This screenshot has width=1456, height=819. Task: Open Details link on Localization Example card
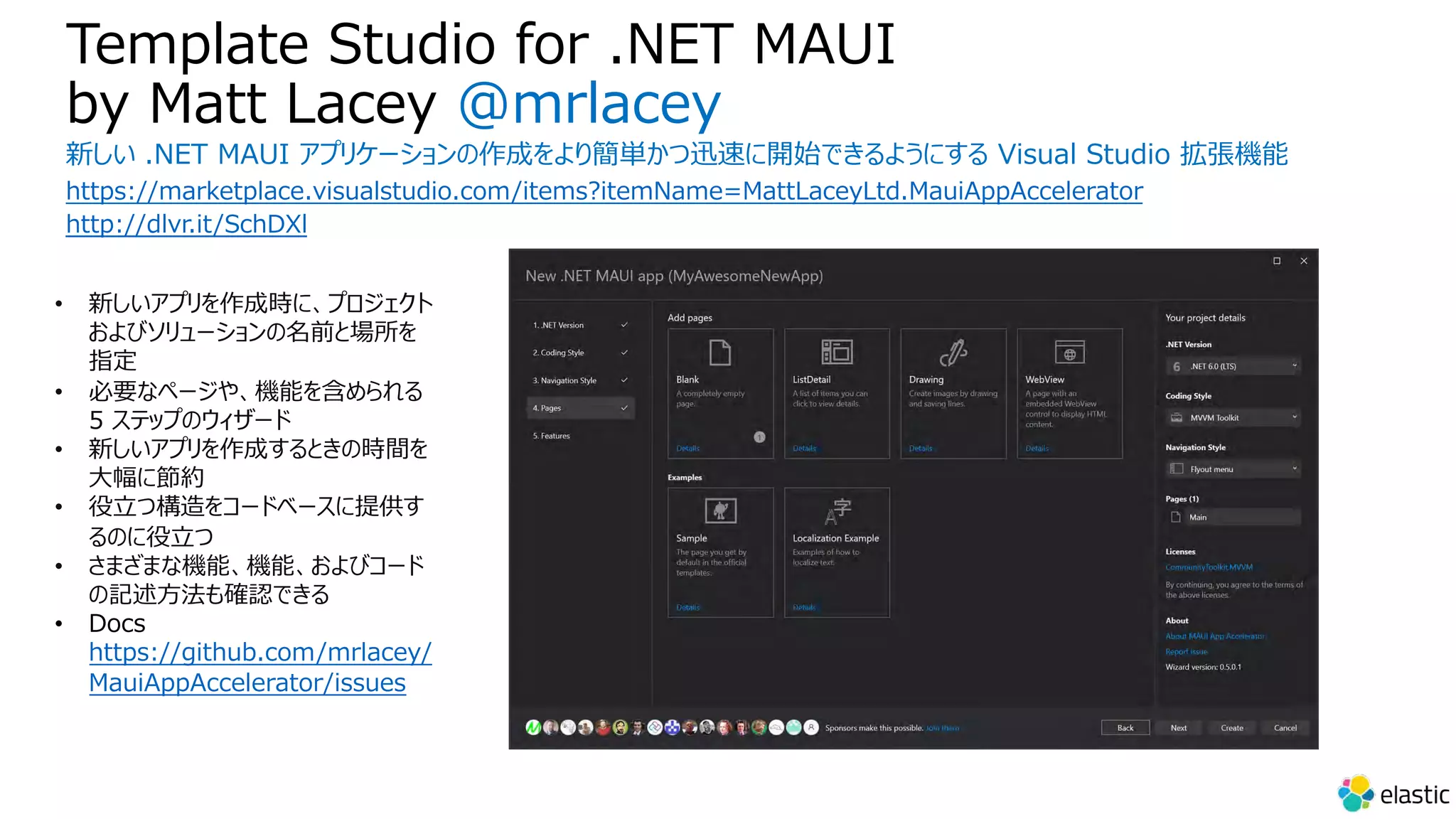(804, 607)
